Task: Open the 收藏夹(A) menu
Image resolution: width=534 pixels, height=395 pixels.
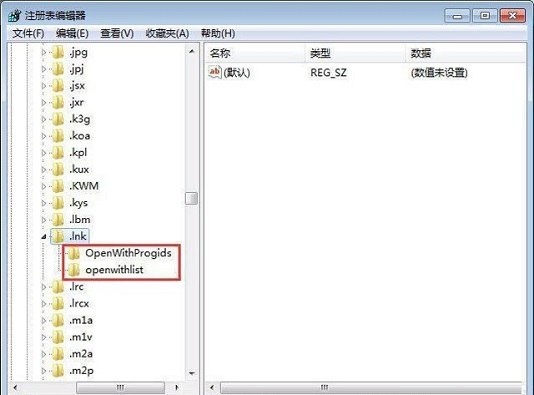Action: pyautogui.click(x=167, y=33)
